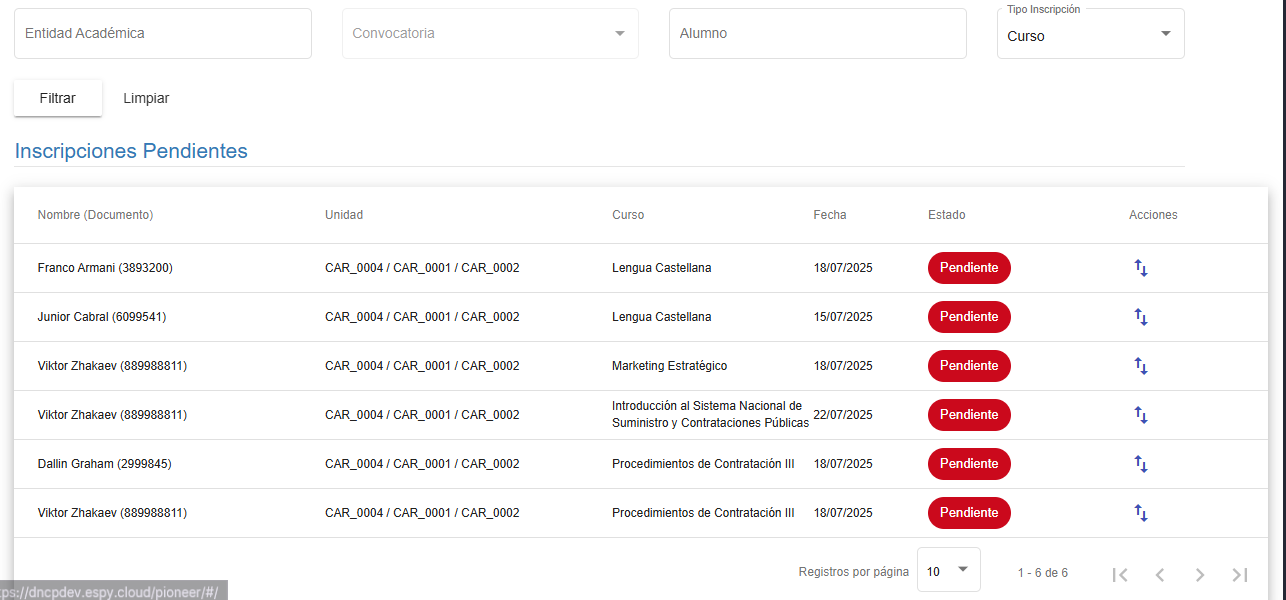
Task: Open the Tipo Inscripción dropdown
Action: tap(1090, 35)
